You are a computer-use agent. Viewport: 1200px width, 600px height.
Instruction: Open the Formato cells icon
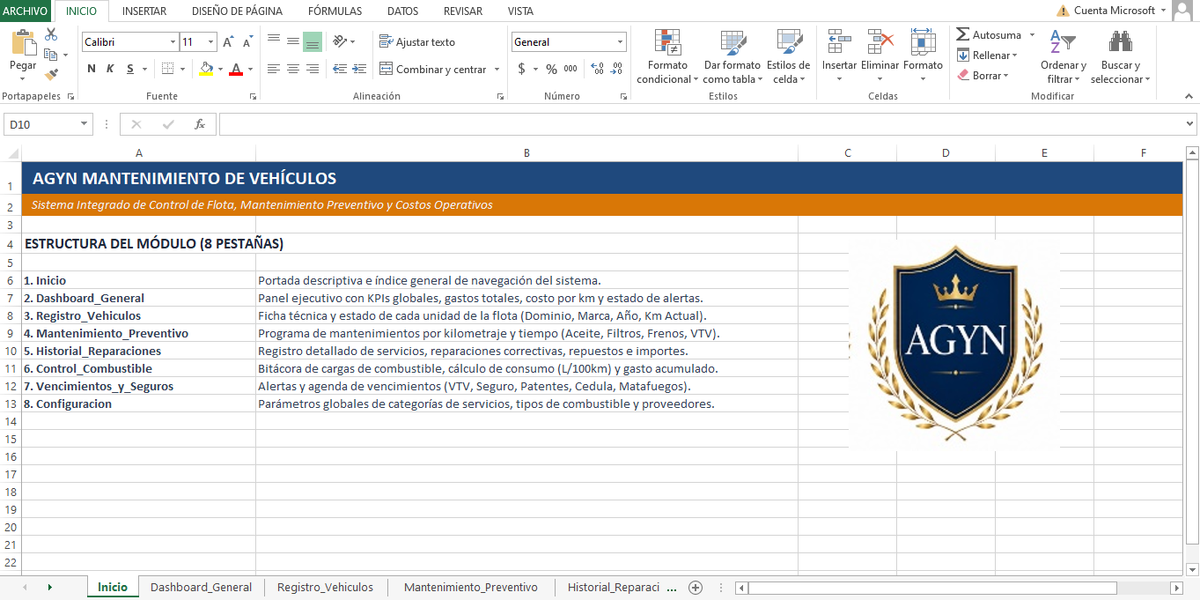(922, 42)
